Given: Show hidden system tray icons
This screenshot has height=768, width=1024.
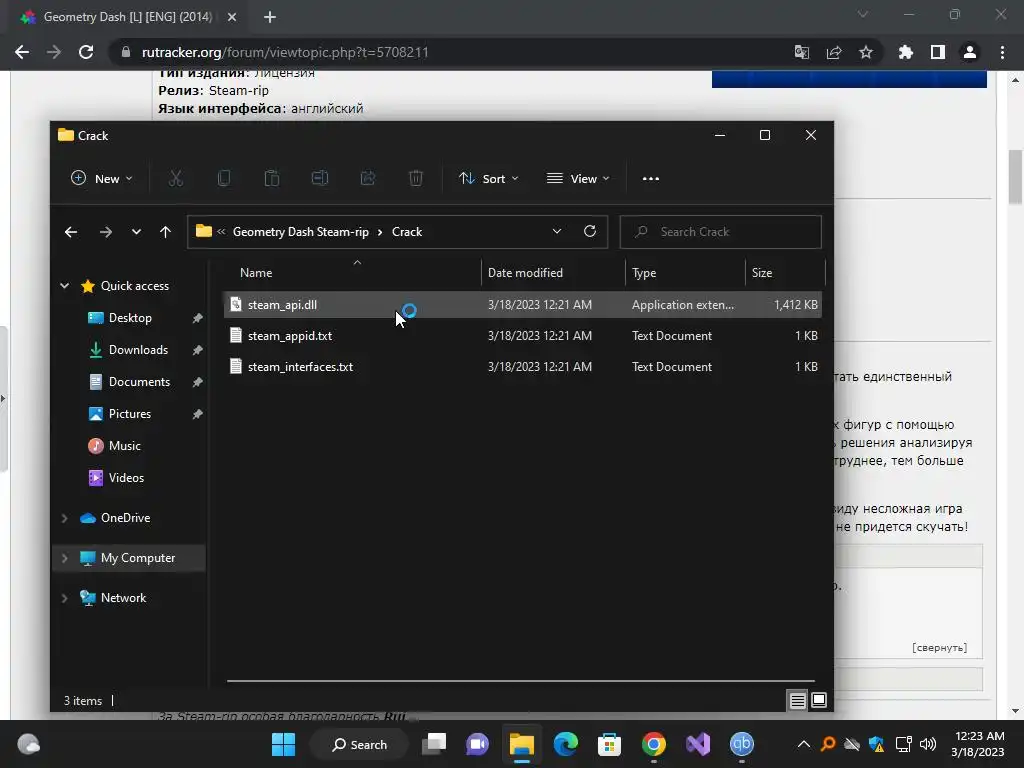Looking at the screenshot, I should tap(804, 744).
